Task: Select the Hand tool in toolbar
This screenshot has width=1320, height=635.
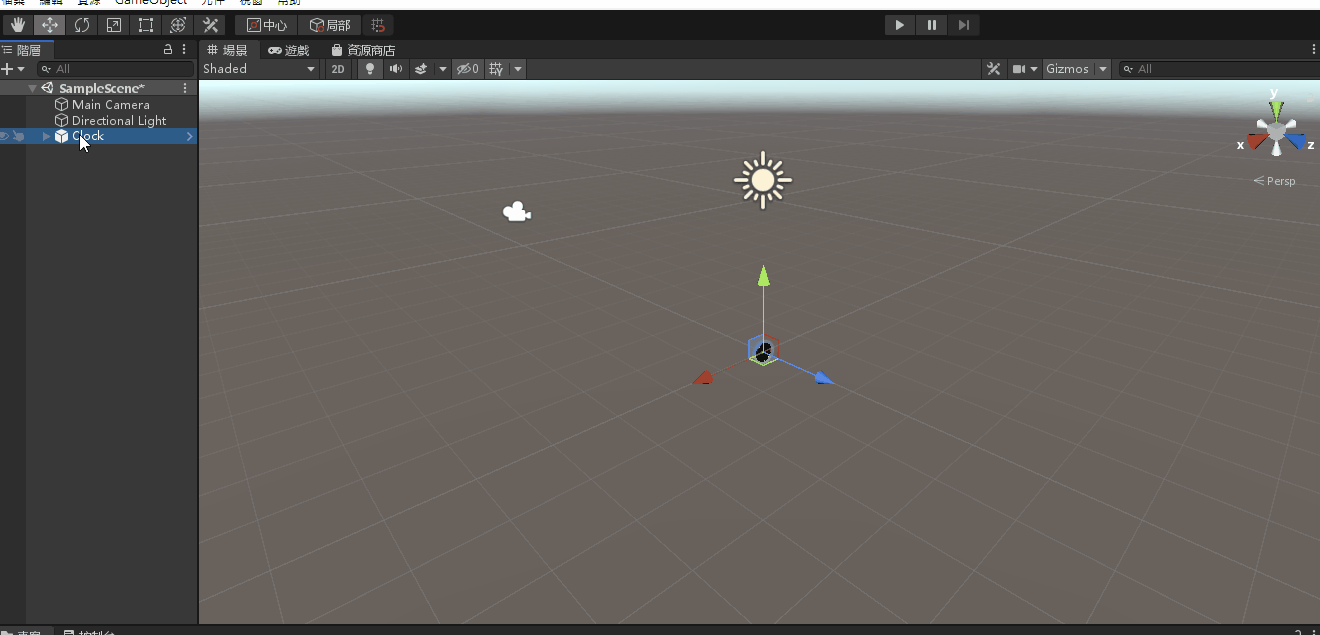Action: pyautogui.click(x=18, y=25)
